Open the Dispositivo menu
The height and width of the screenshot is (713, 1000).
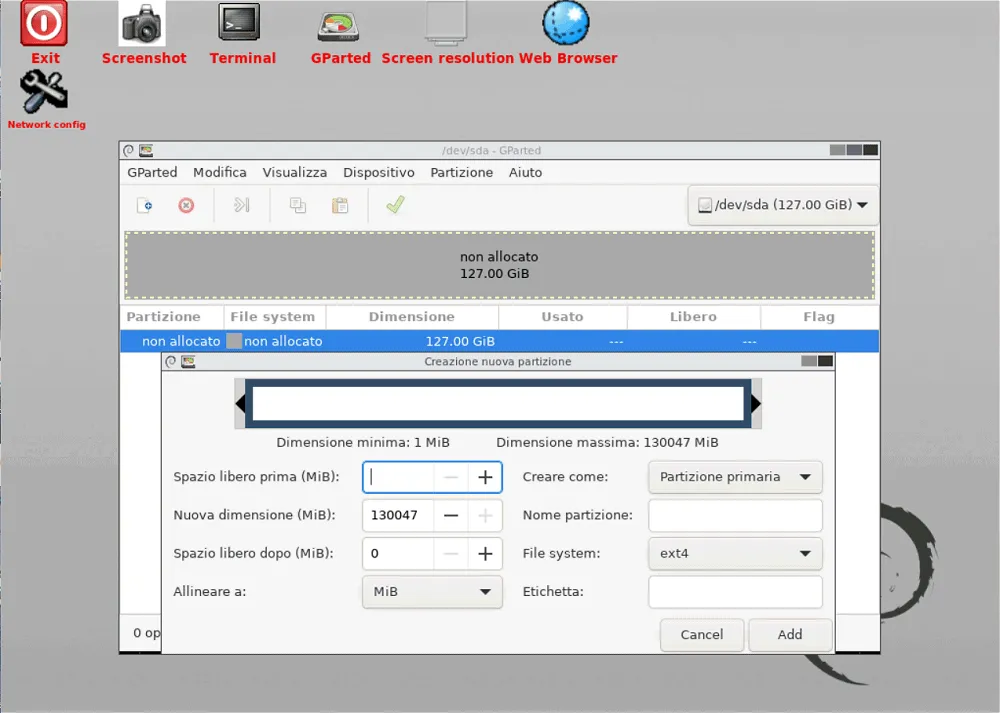click(379, 172)
